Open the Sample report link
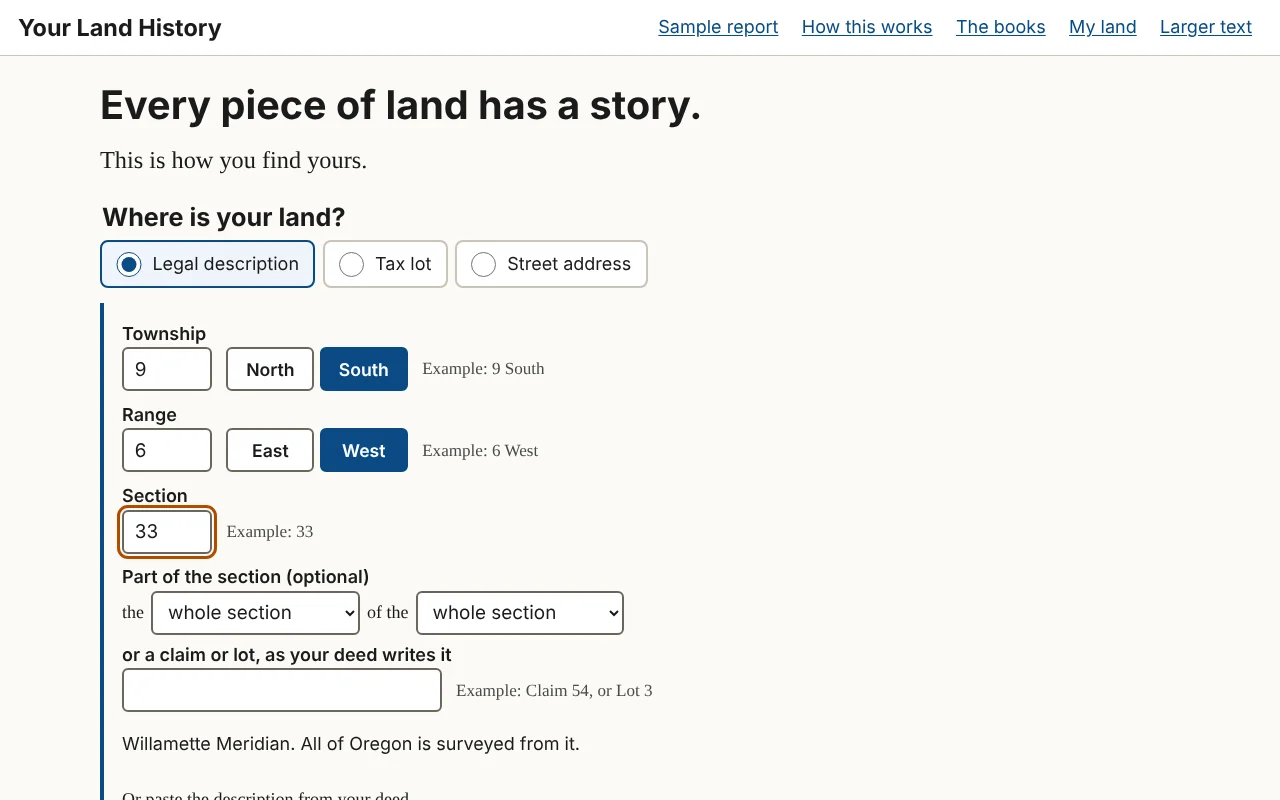 (718, 27)
